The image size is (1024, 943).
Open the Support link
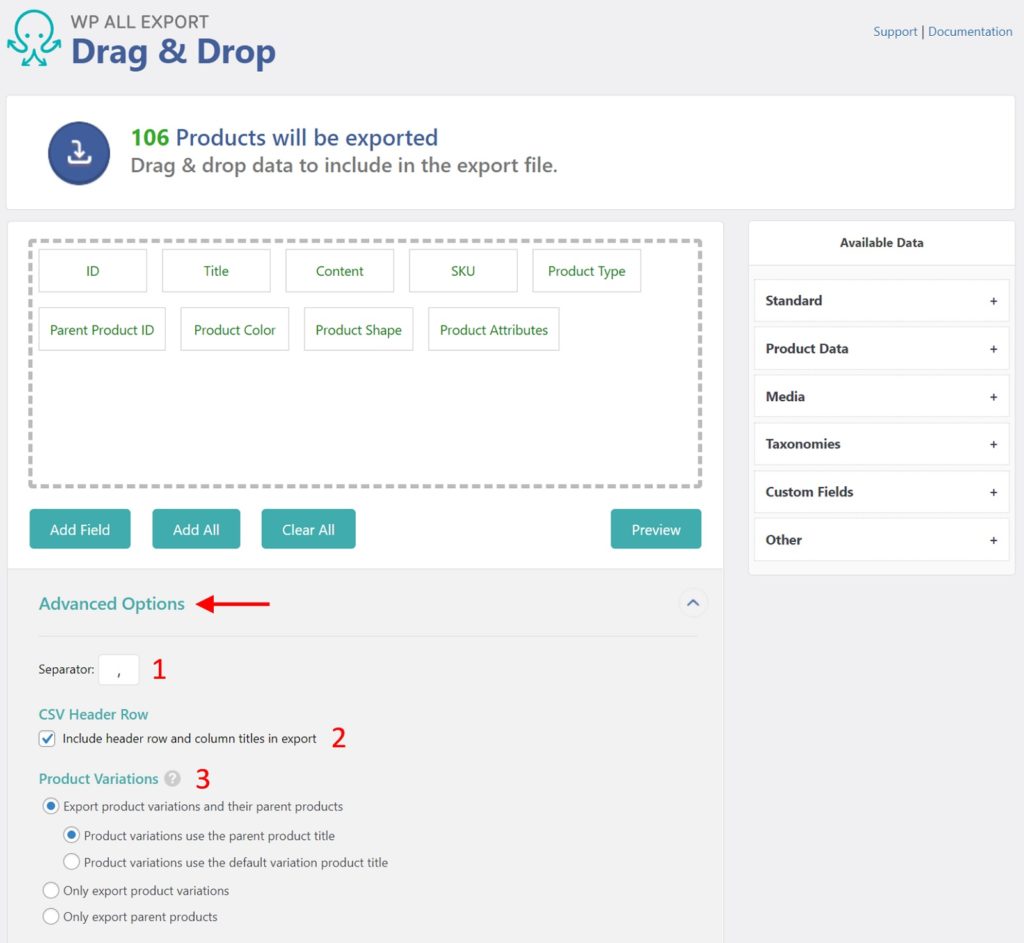click(895, 31)
